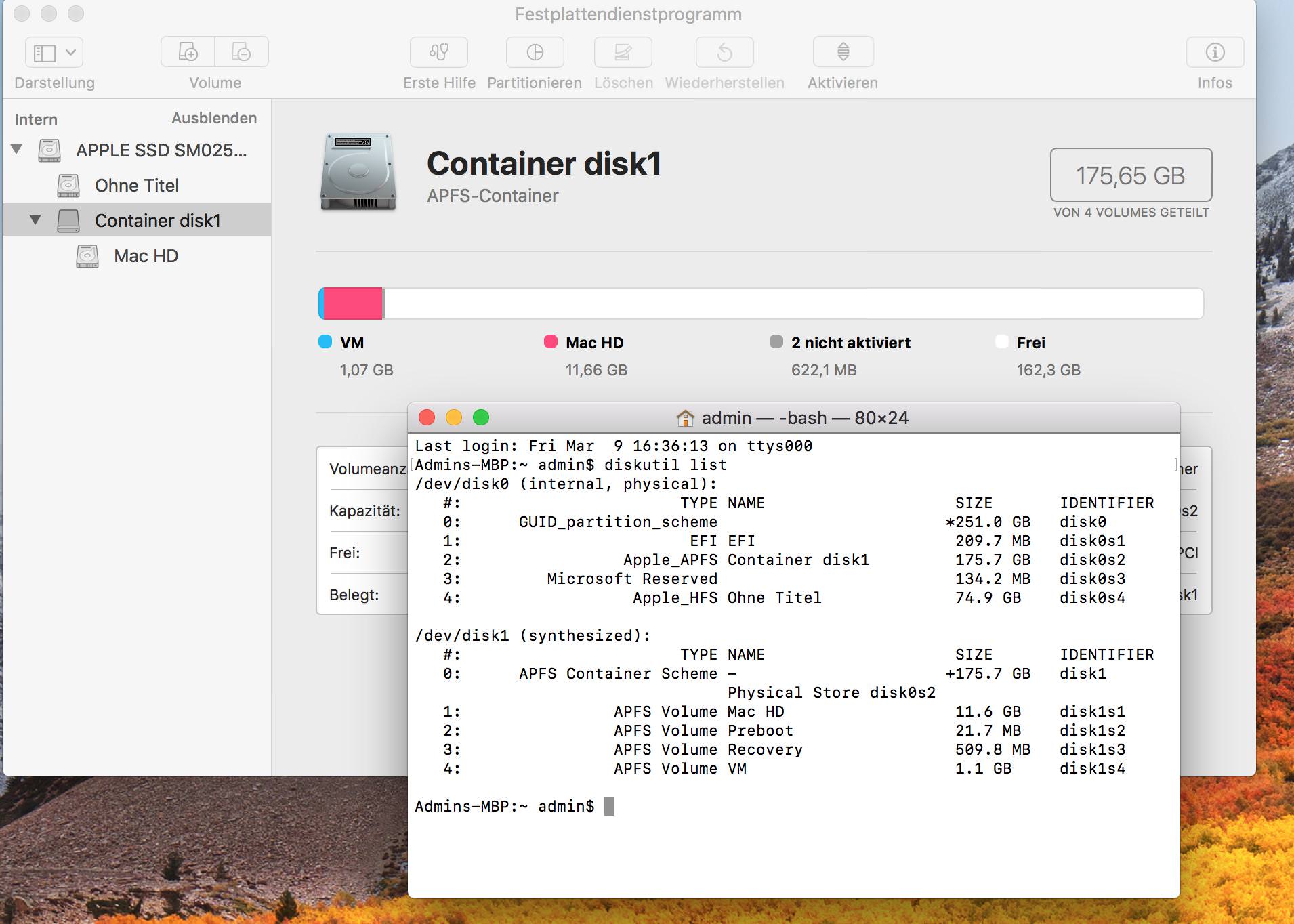Click the white Frei legend dot
This screenshot has height=924, width=1294.
coord(1002,341)
